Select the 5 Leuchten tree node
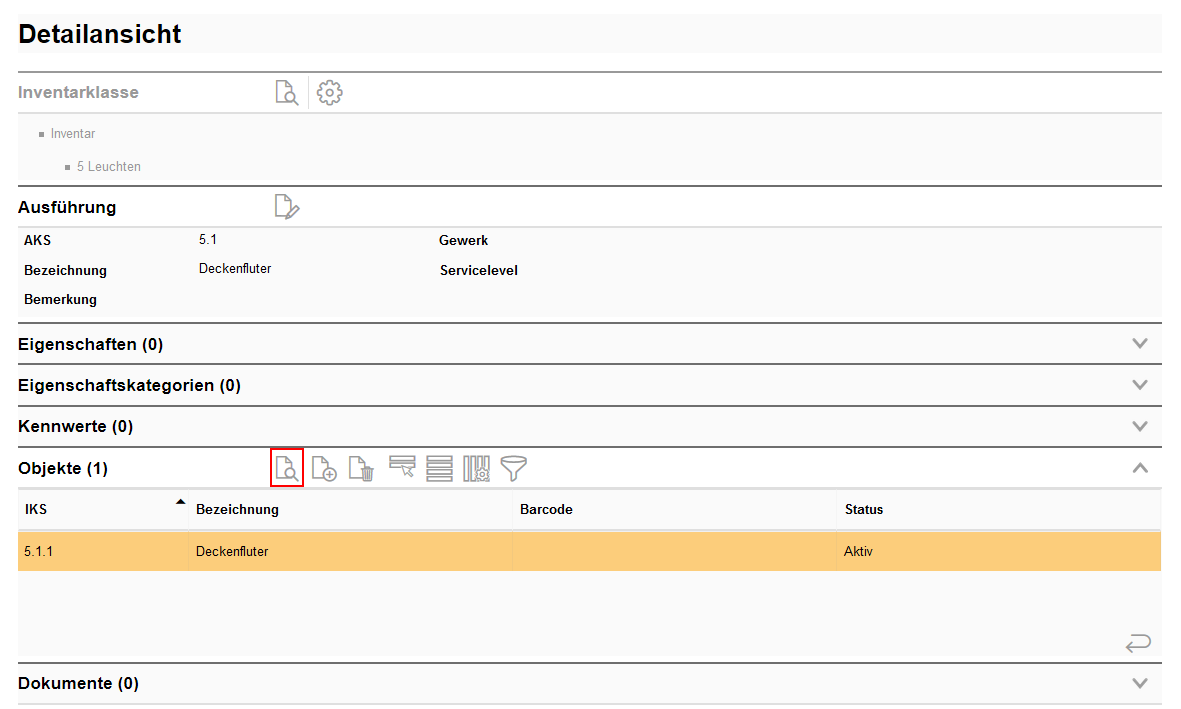 pos(108,167)
